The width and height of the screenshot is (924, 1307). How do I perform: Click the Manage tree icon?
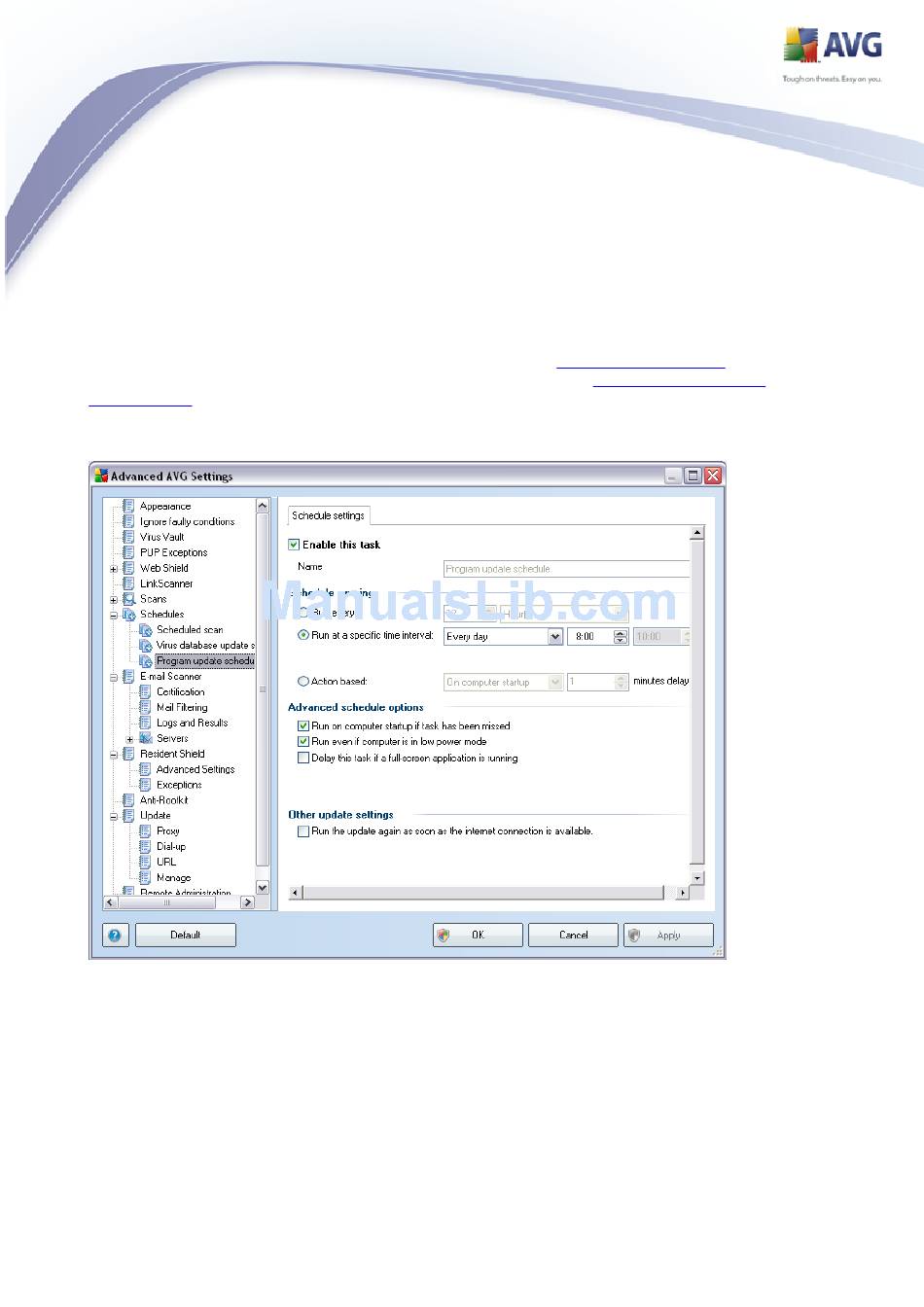tap(145, 878)
